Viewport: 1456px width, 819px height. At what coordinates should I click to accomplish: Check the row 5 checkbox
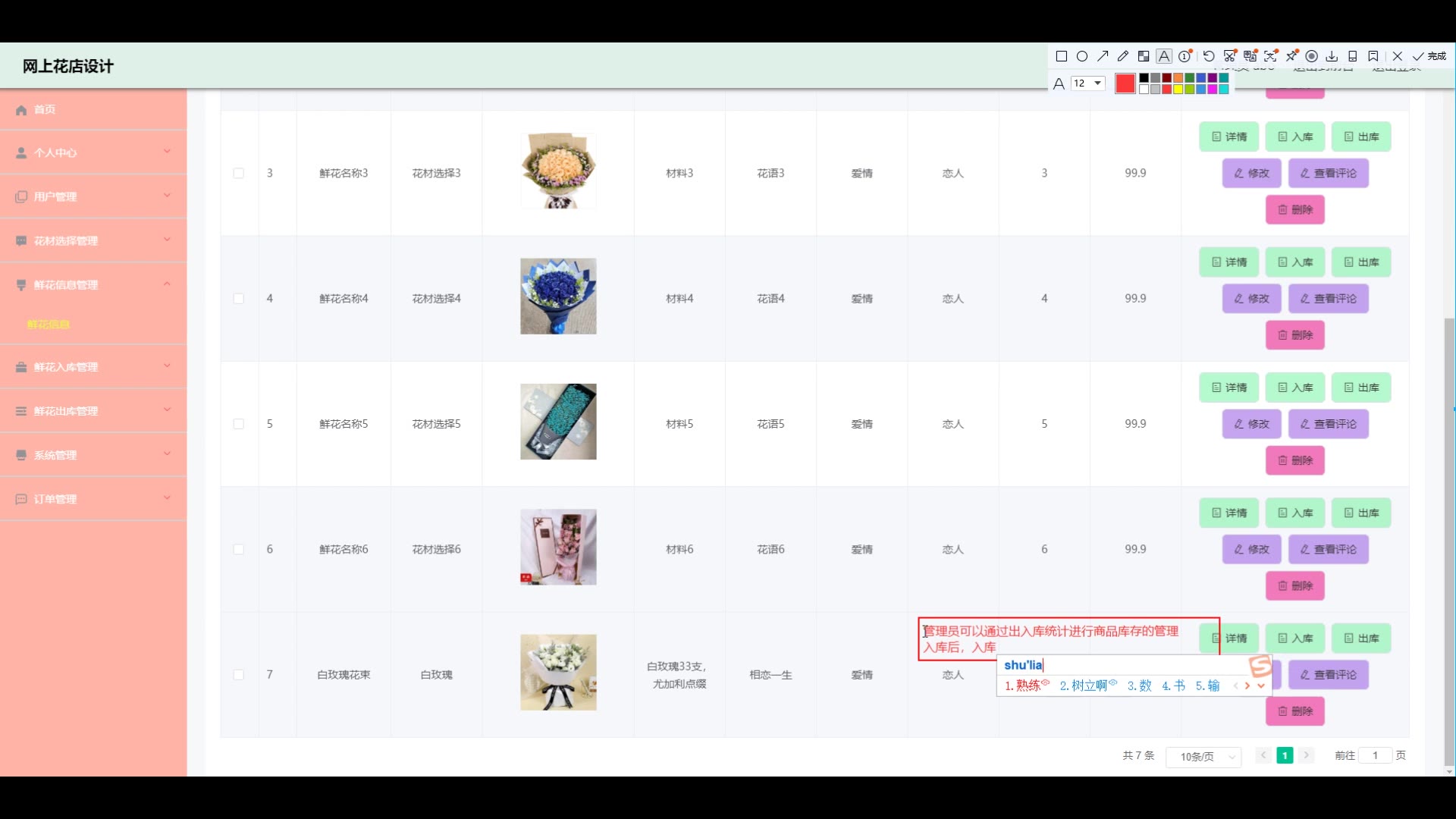point(239,424)
